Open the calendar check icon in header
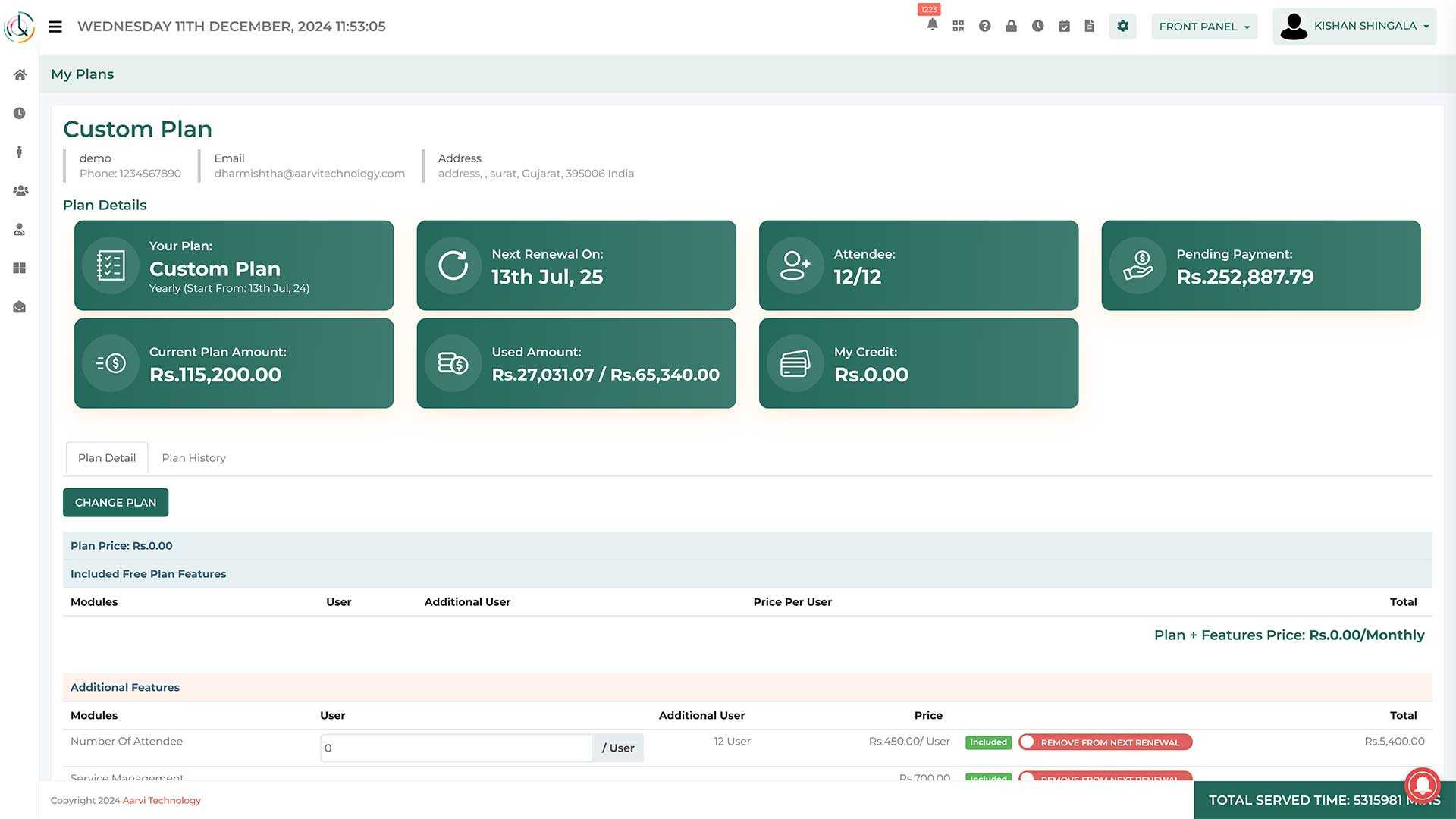This screenshot has width=1456, height=819. tap(1064, 26)
